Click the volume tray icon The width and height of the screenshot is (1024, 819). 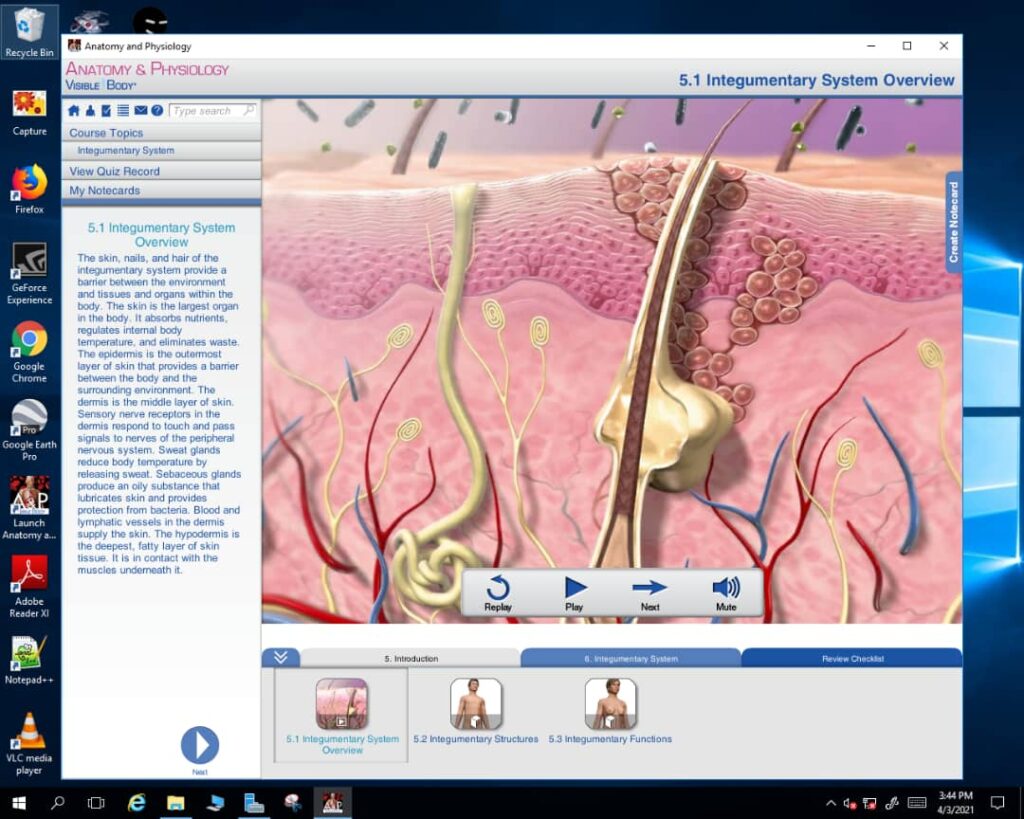[x=849, y=803]
